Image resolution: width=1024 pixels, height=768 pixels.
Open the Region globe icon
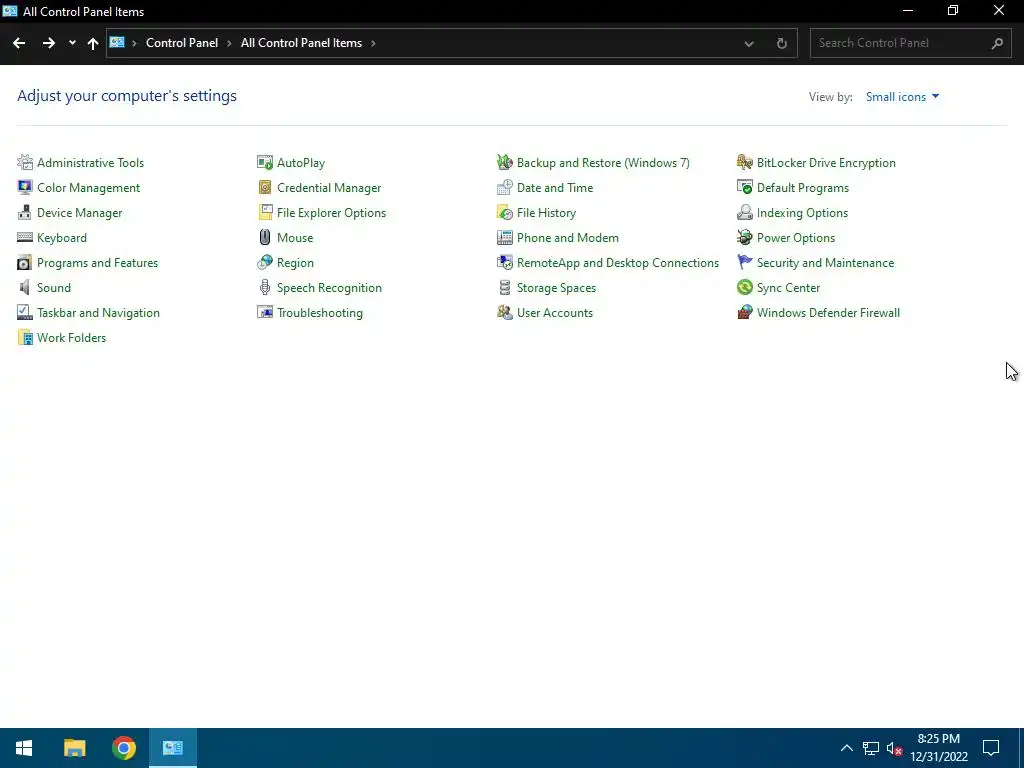[264, 263]
